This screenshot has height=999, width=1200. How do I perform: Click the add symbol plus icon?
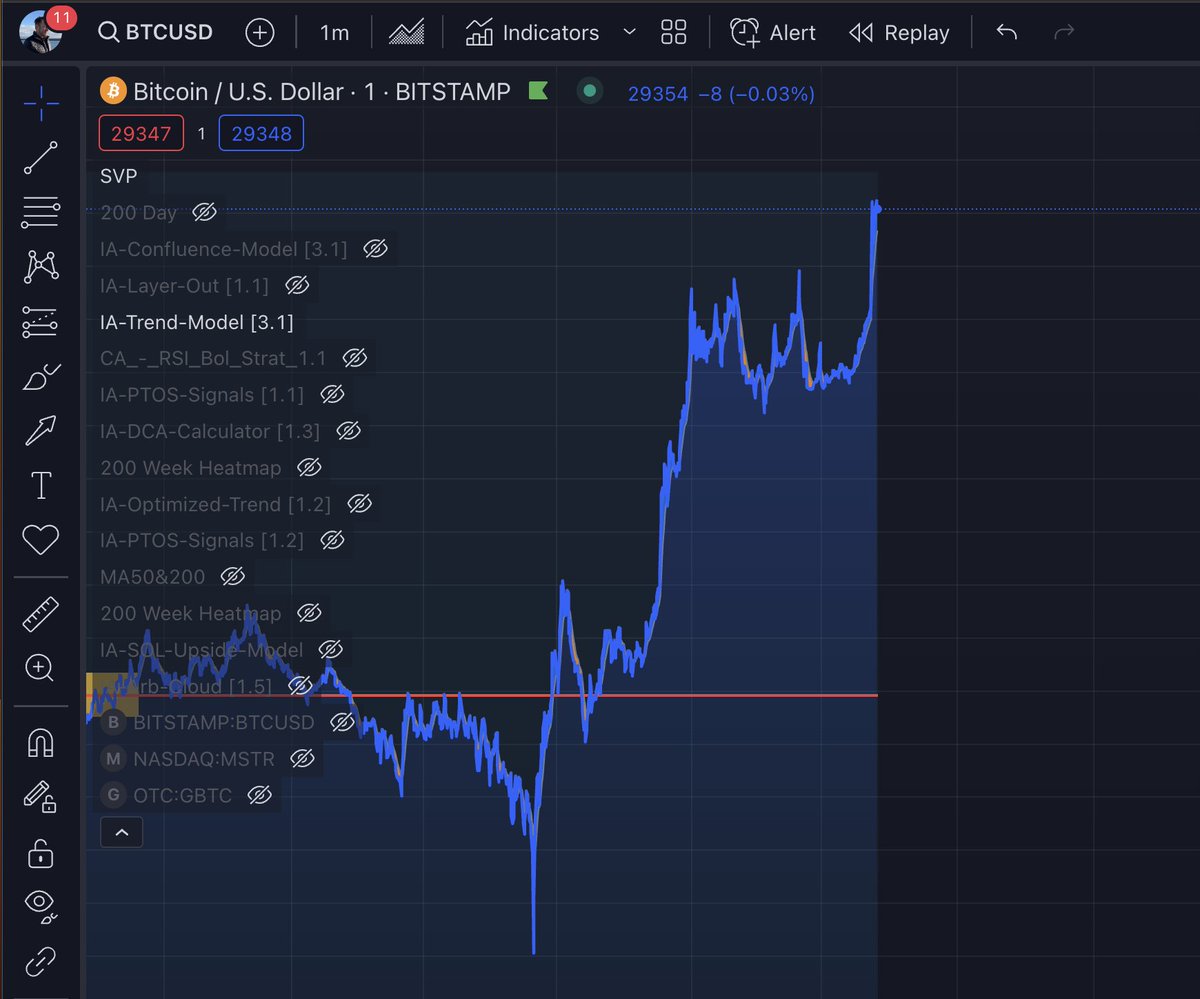coord(259,32)
